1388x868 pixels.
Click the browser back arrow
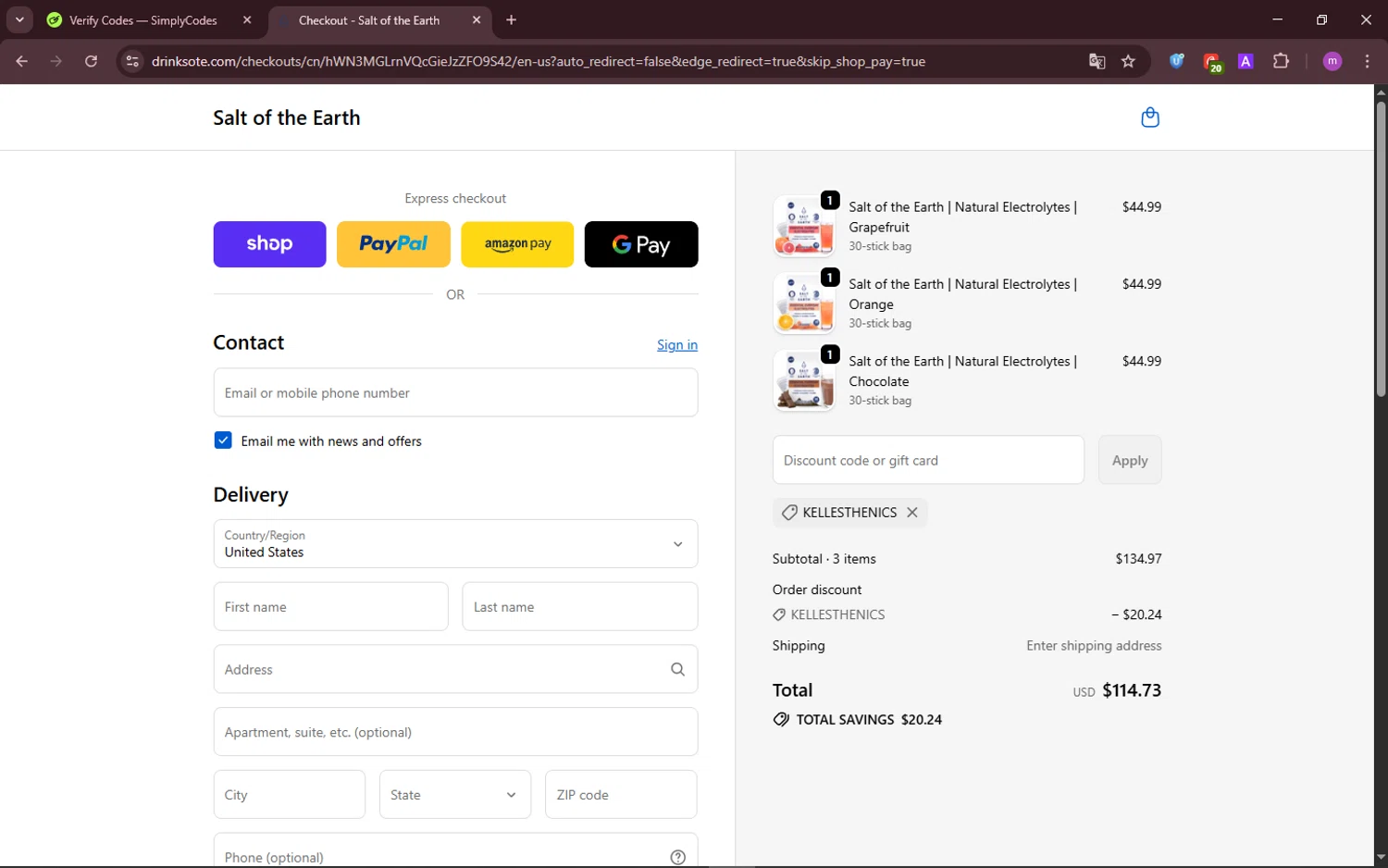pyautogui.click(x=21, y=61)
